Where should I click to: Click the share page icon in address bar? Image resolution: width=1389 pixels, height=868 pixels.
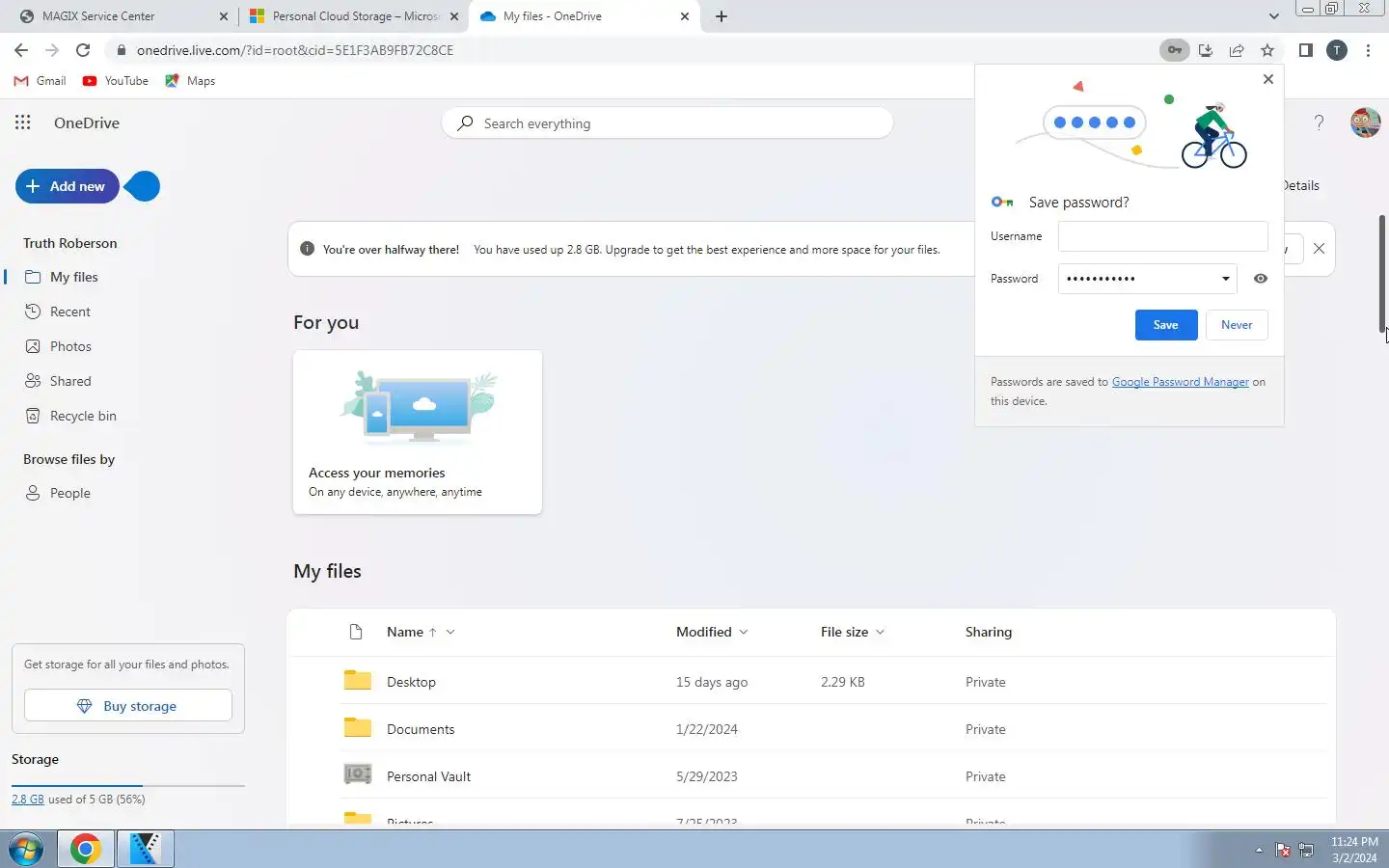click(x=1237, y=50)
